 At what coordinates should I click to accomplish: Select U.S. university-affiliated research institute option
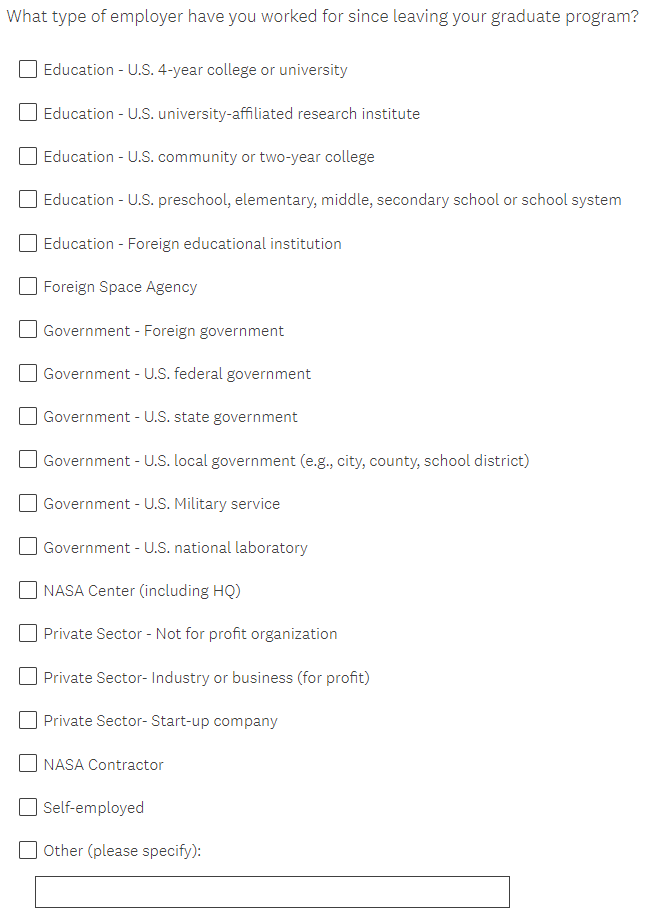click(29, 113)
